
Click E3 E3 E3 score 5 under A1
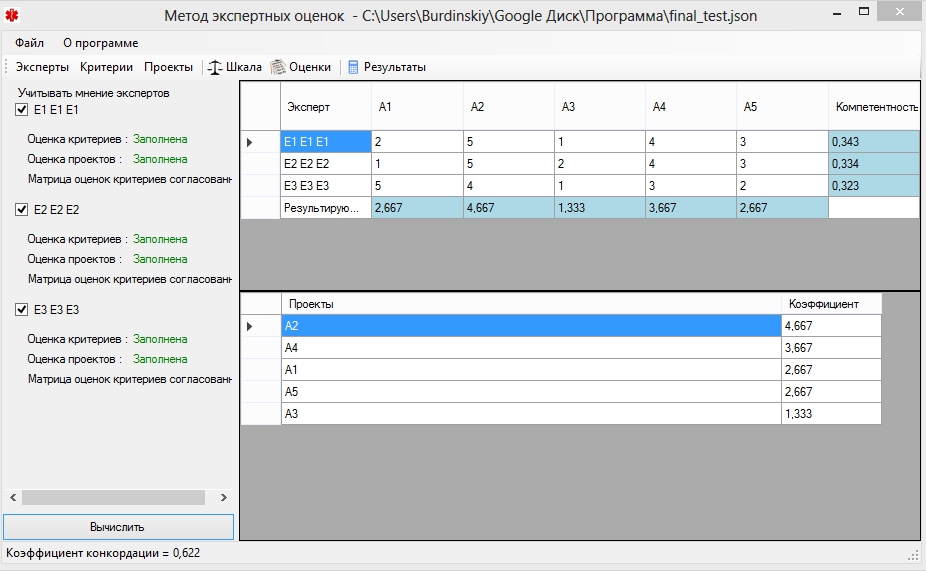417,185
